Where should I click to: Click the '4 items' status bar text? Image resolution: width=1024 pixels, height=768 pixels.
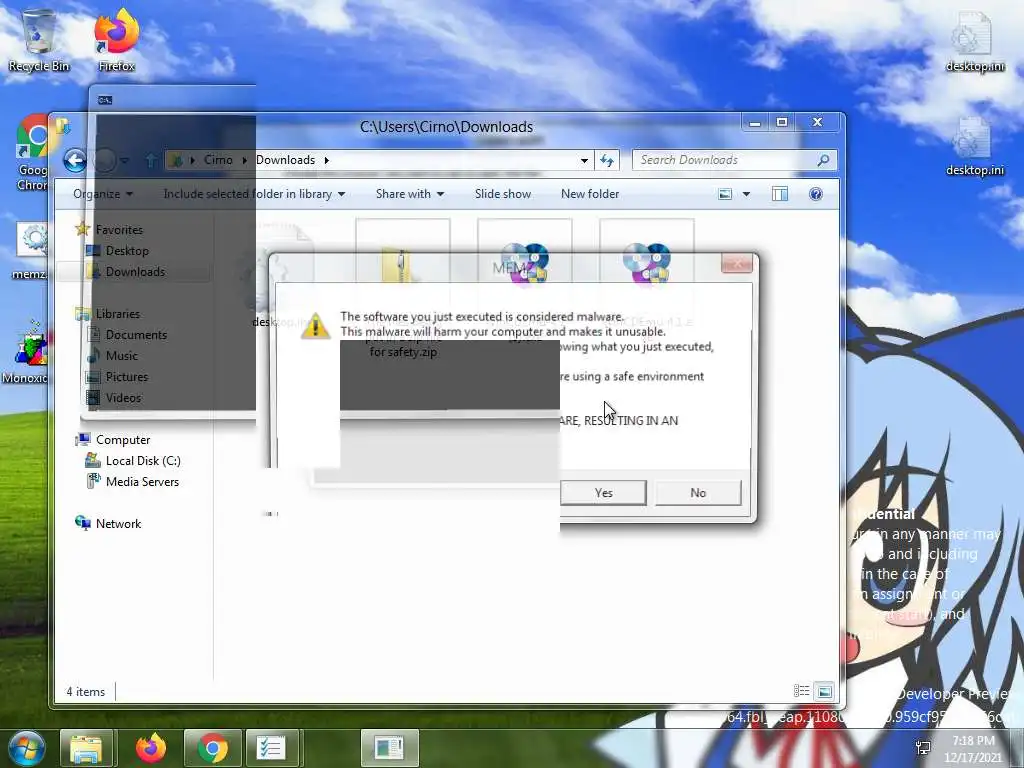86,692
